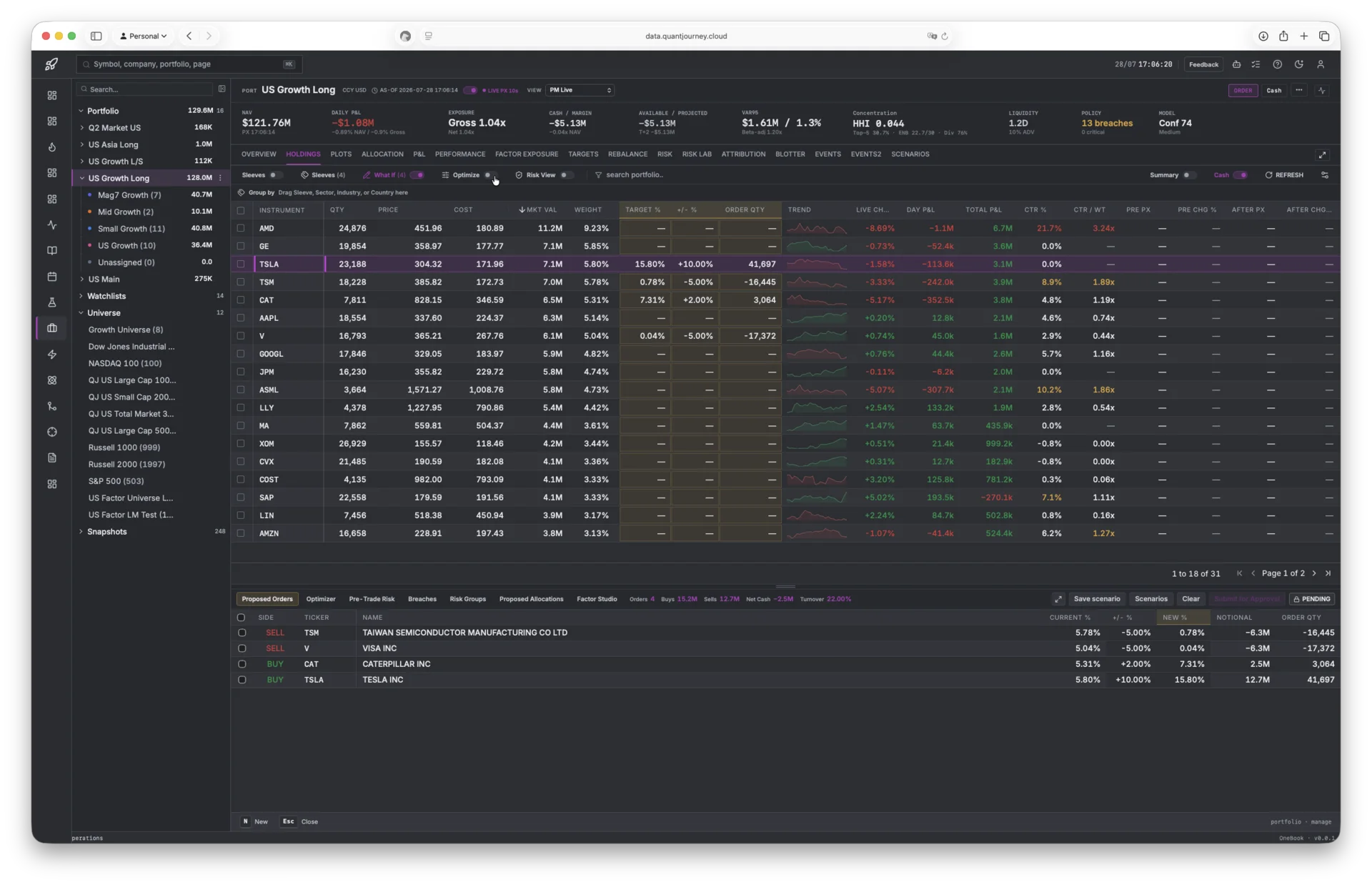The width and height of the screenshot is (1372, 885).
Task: Turn on the Risk View switch
Action: tap(566, 175)
